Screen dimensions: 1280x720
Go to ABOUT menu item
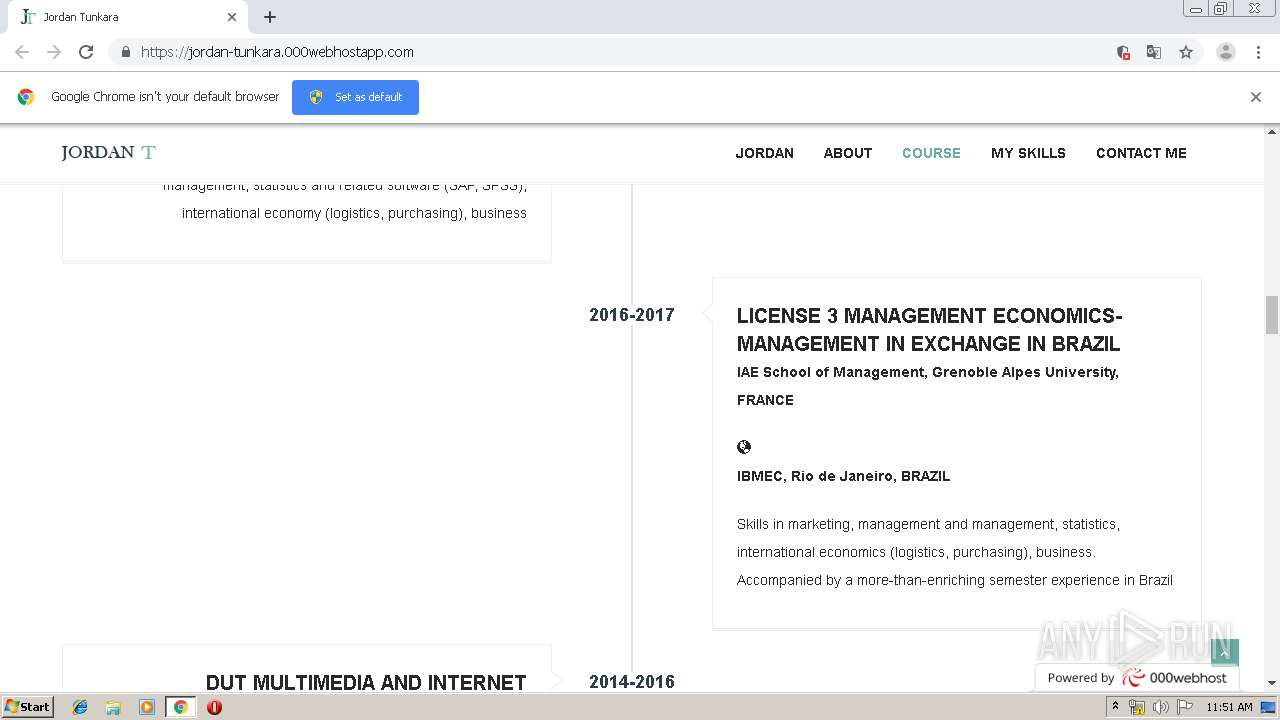[x=848, y=153]
